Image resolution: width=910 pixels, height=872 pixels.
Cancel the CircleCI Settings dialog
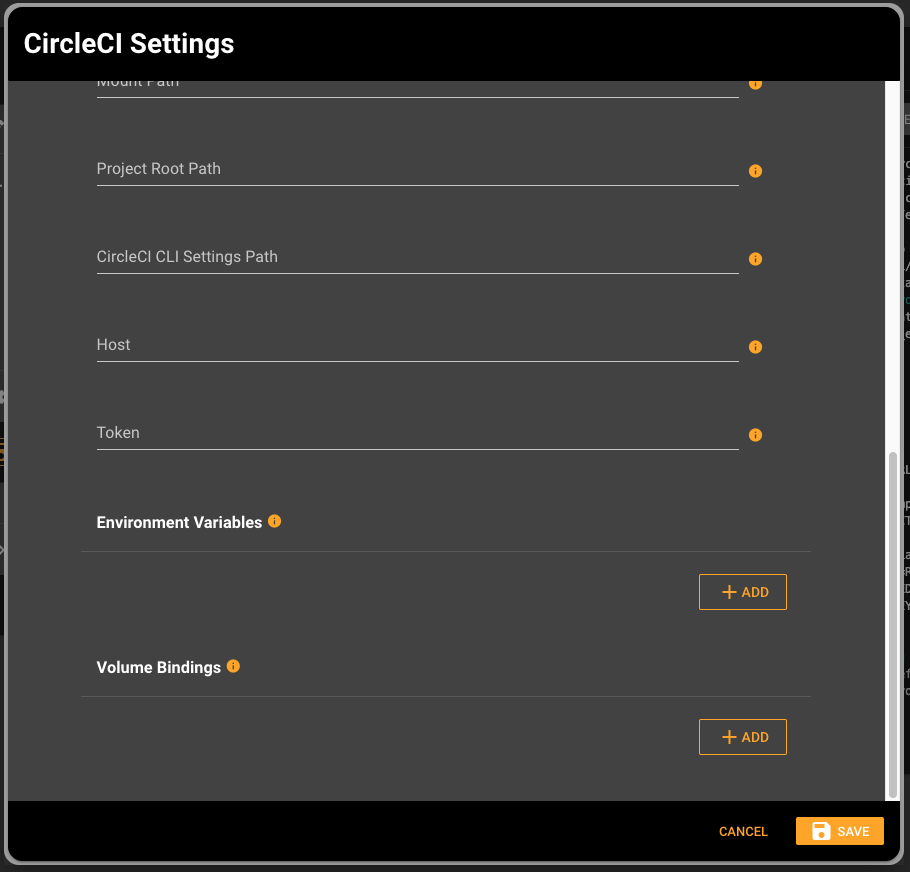743,831
